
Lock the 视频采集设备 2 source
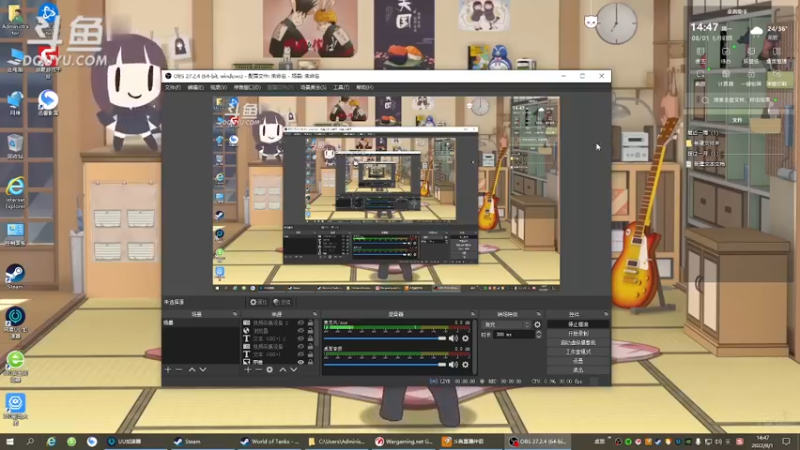(310, 323)
